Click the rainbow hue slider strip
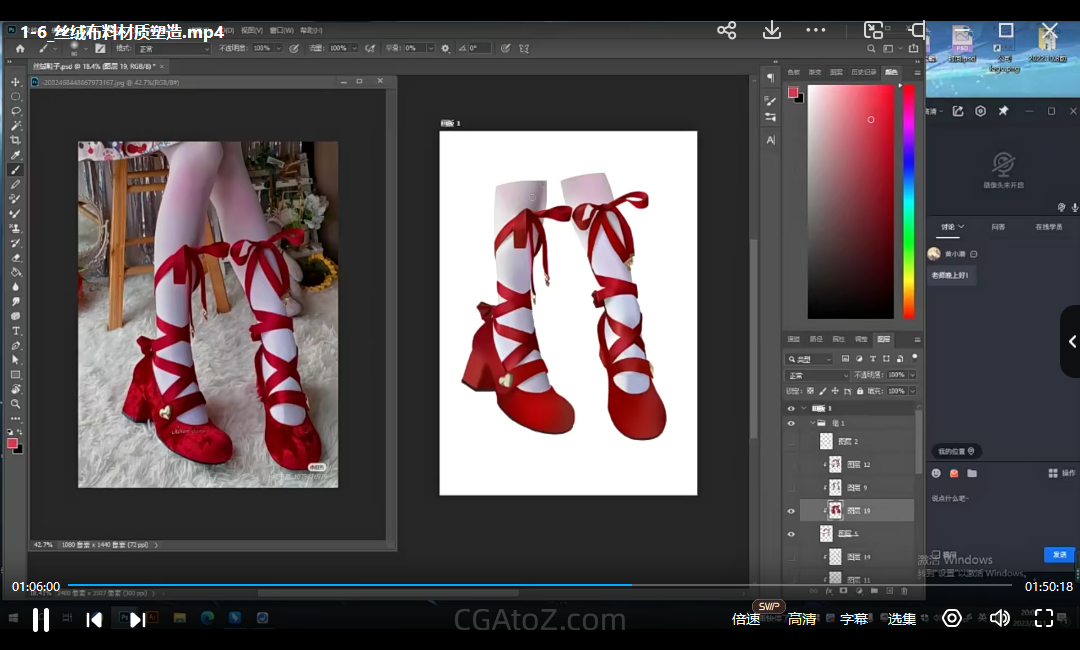The width and height of the screenshot is (1080, 650). 909,200
